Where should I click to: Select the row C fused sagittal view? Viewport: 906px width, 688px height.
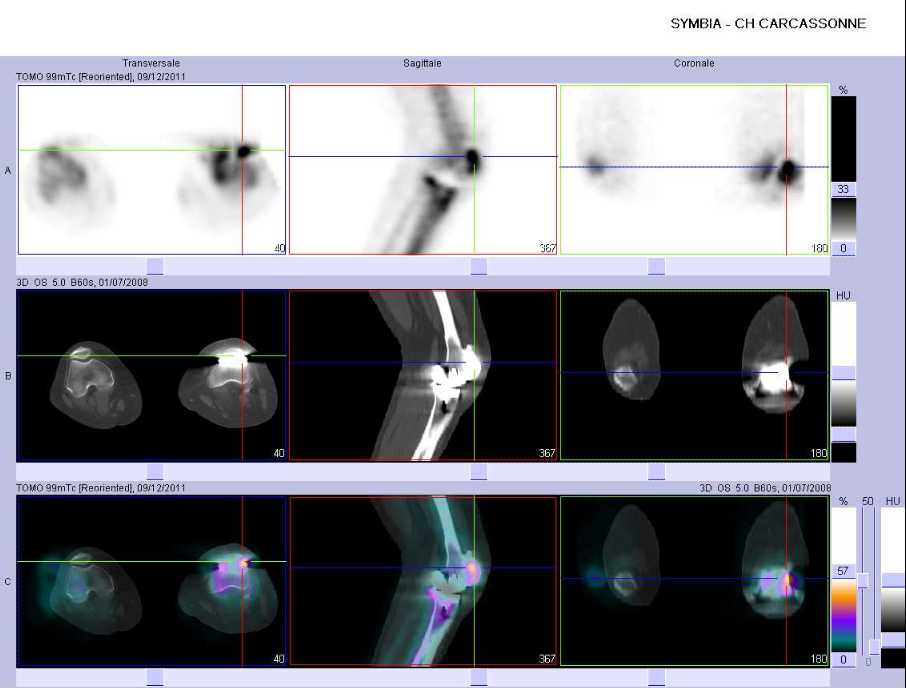coord(422,581)
